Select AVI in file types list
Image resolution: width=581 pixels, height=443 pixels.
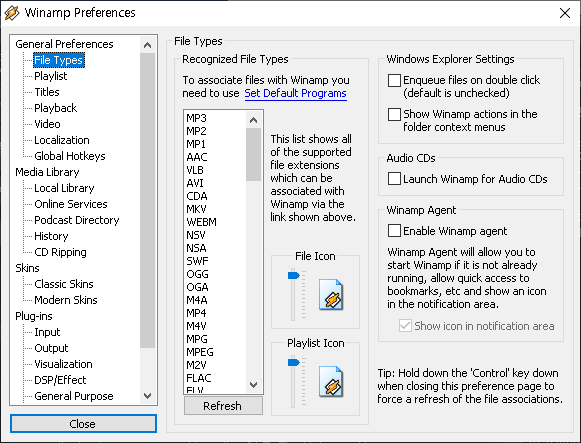click(195, 183)
